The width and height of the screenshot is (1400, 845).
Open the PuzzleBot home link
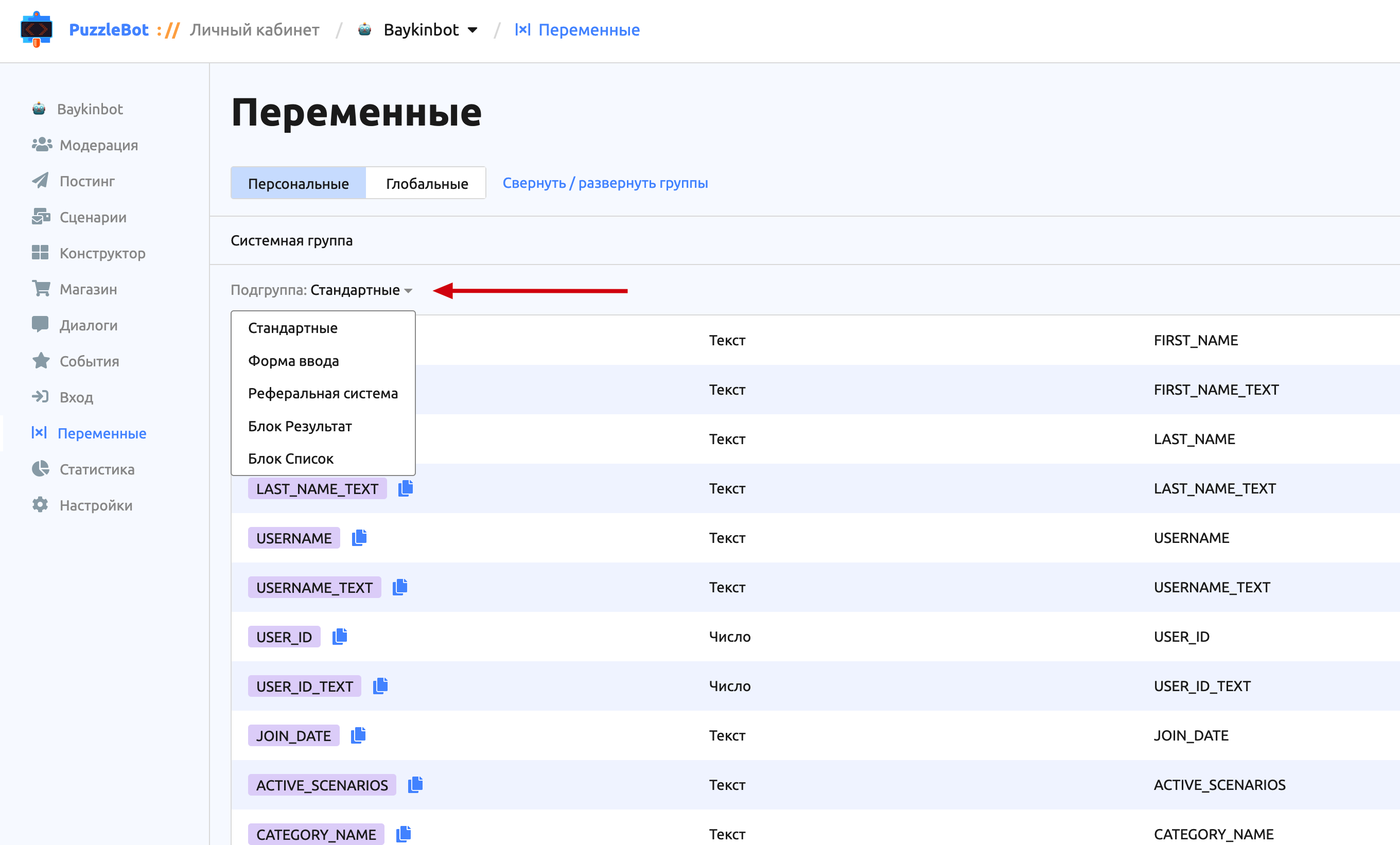109,29
